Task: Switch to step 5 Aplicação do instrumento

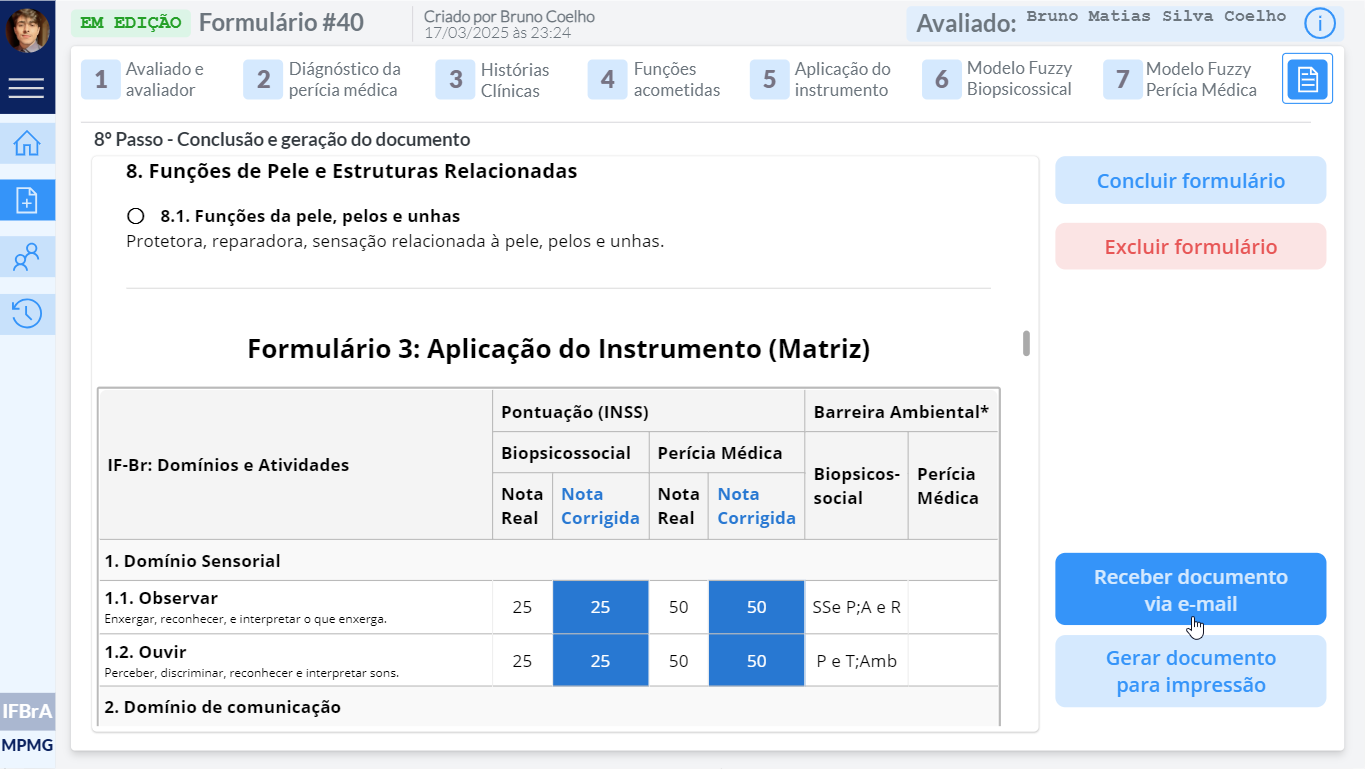Action: [x=822, y=79]
